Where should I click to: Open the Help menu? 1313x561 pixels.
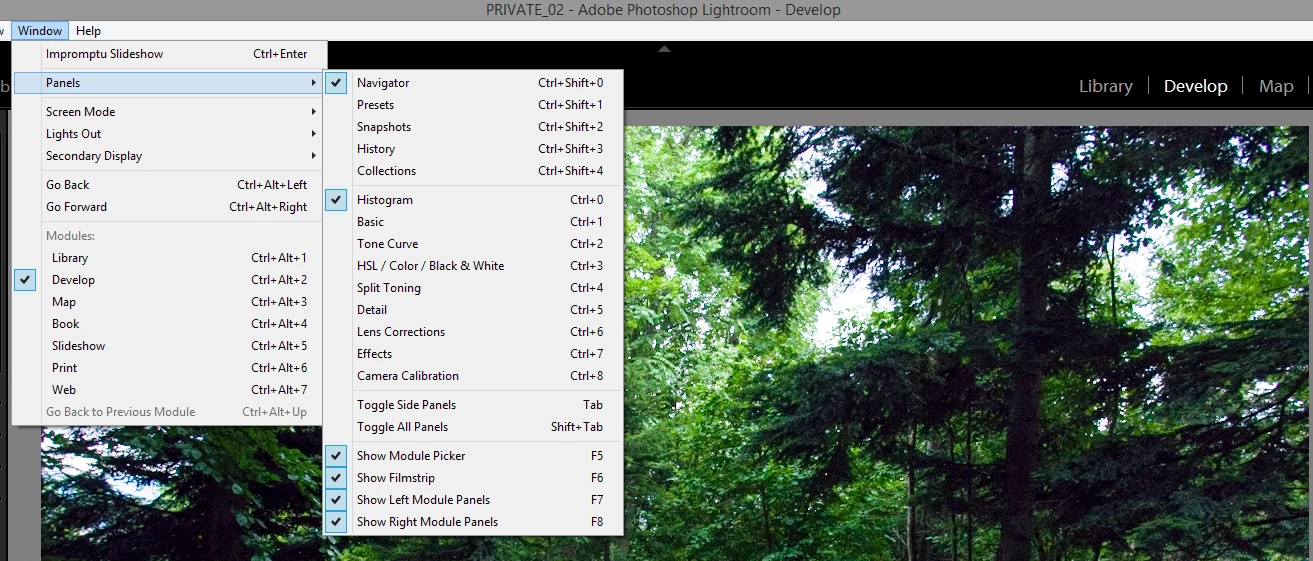click(88, 31)
